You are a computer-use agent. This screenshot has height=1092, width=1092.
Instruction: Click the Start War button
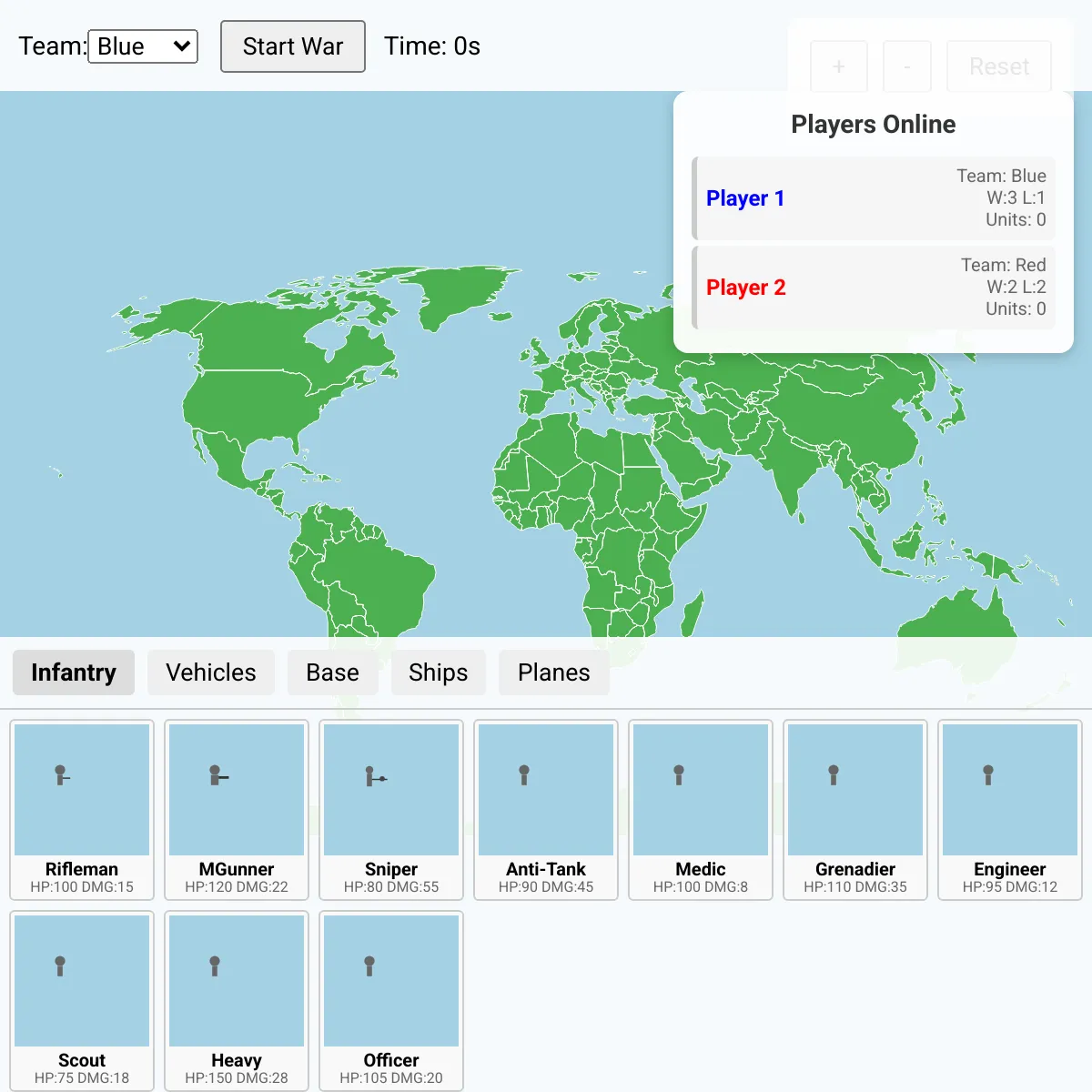pyautogui.click(x=293, y=46)
